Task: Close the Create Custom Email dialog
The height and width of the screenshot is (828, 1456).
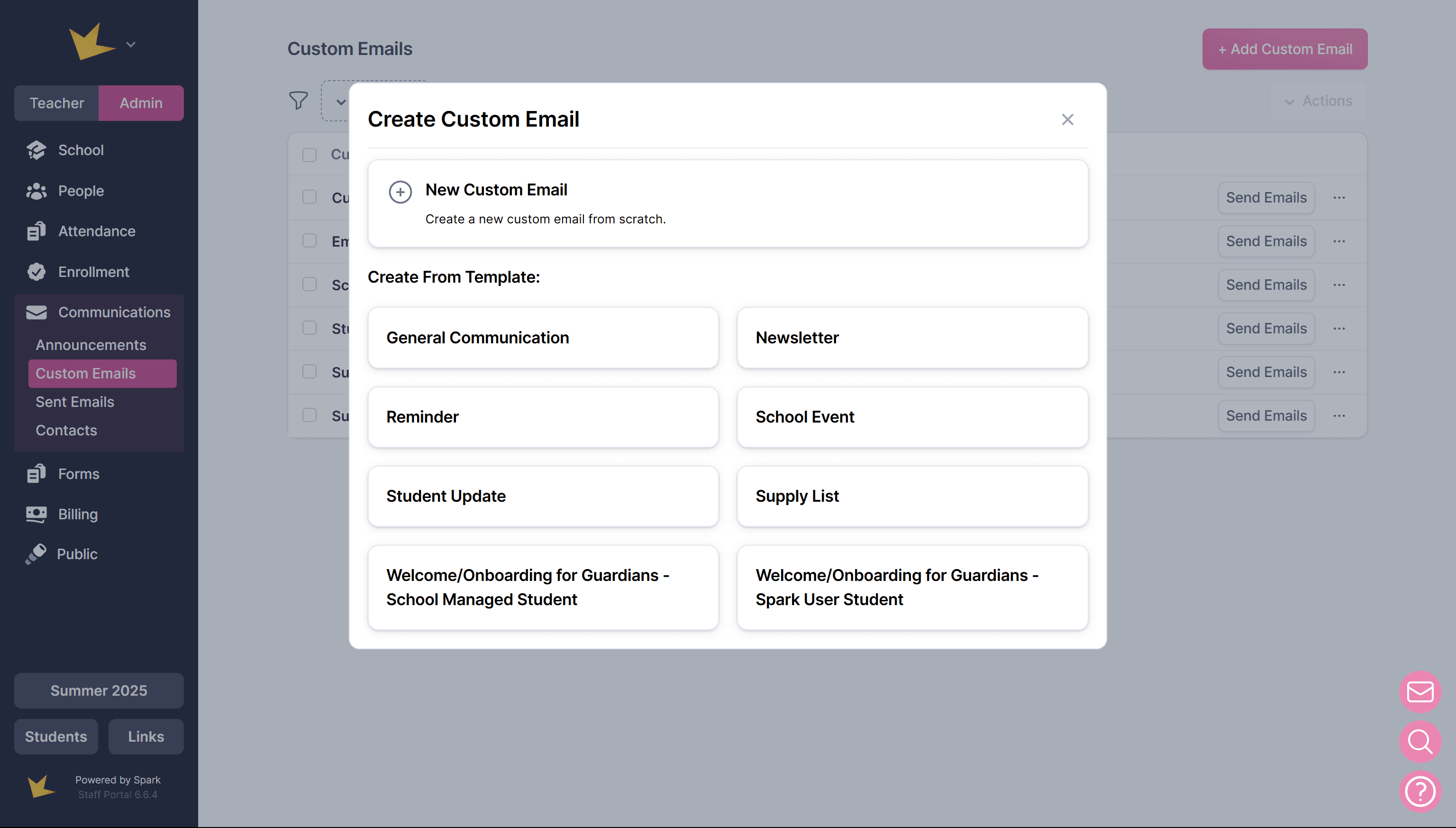Action: (x=1067, y=120)
